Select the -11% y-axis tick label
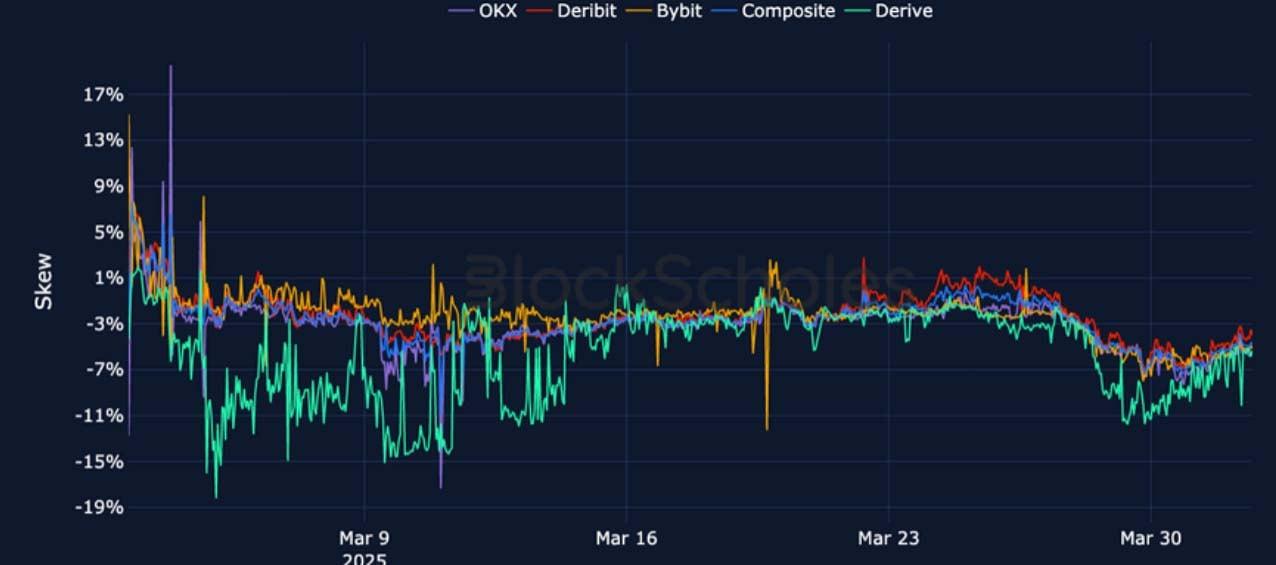The height and width of the screenshot is (565, 1276). 100,416
